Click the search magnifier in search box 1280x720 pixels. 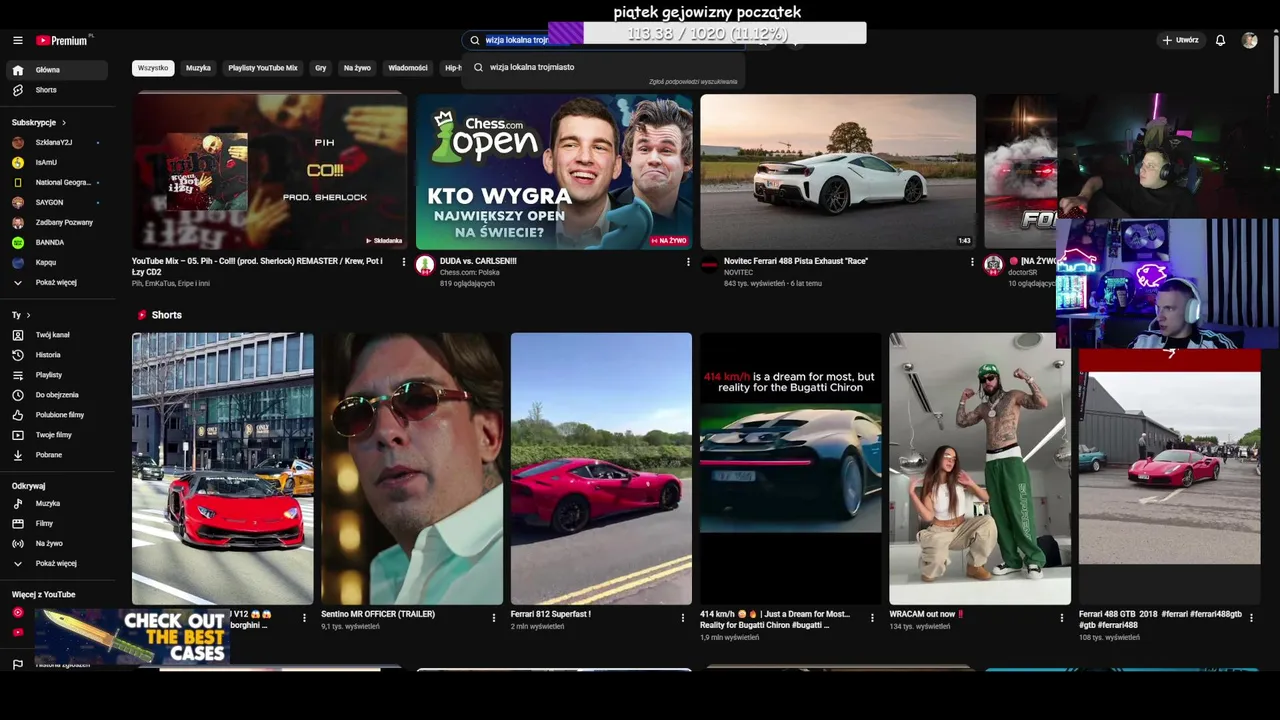pos(475,40)
